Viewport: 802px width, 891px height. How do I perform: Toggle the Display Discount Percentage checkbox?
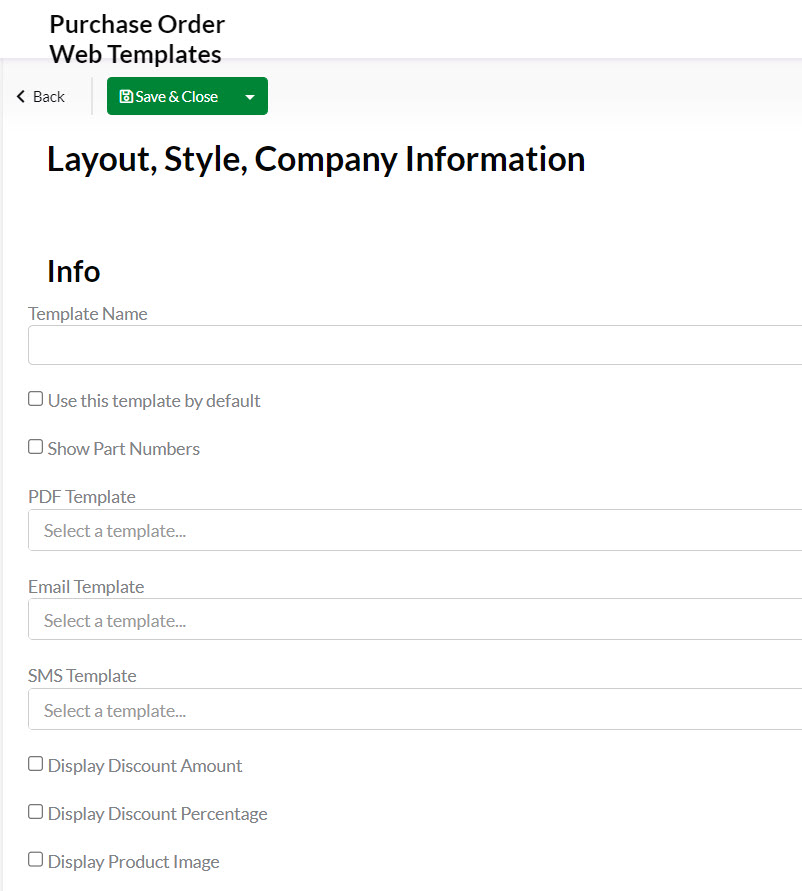pyautogui.click(x=36, y=812)
